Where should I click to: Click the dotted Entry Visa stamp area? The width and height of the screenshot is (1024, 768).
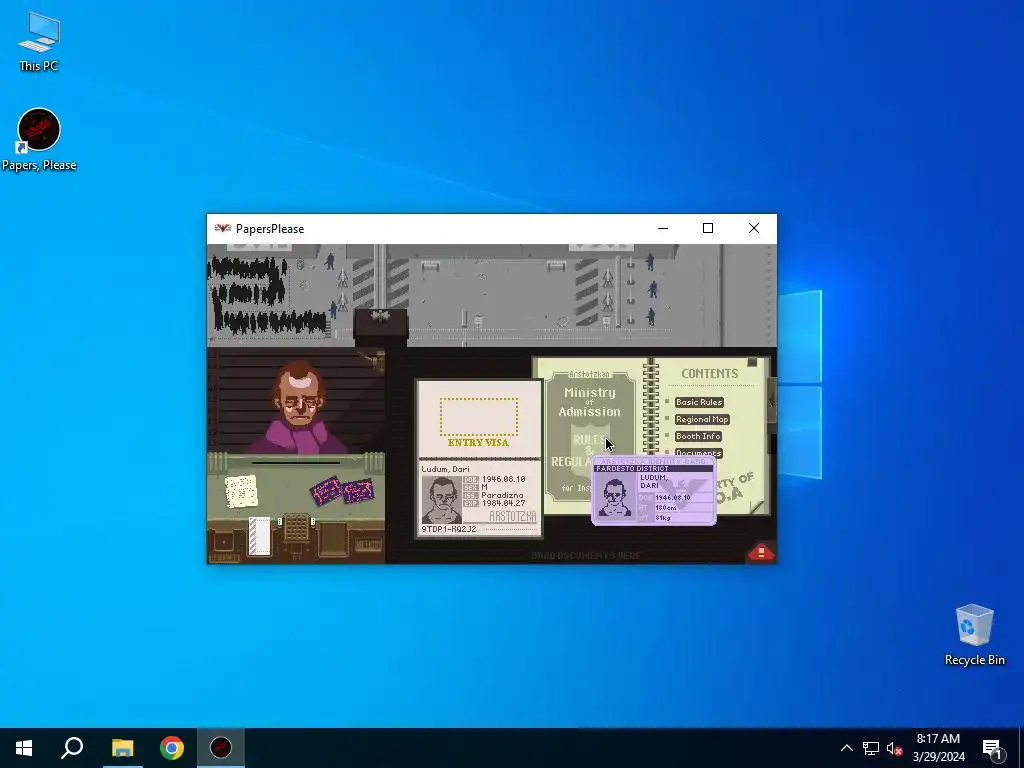(479, 417)
